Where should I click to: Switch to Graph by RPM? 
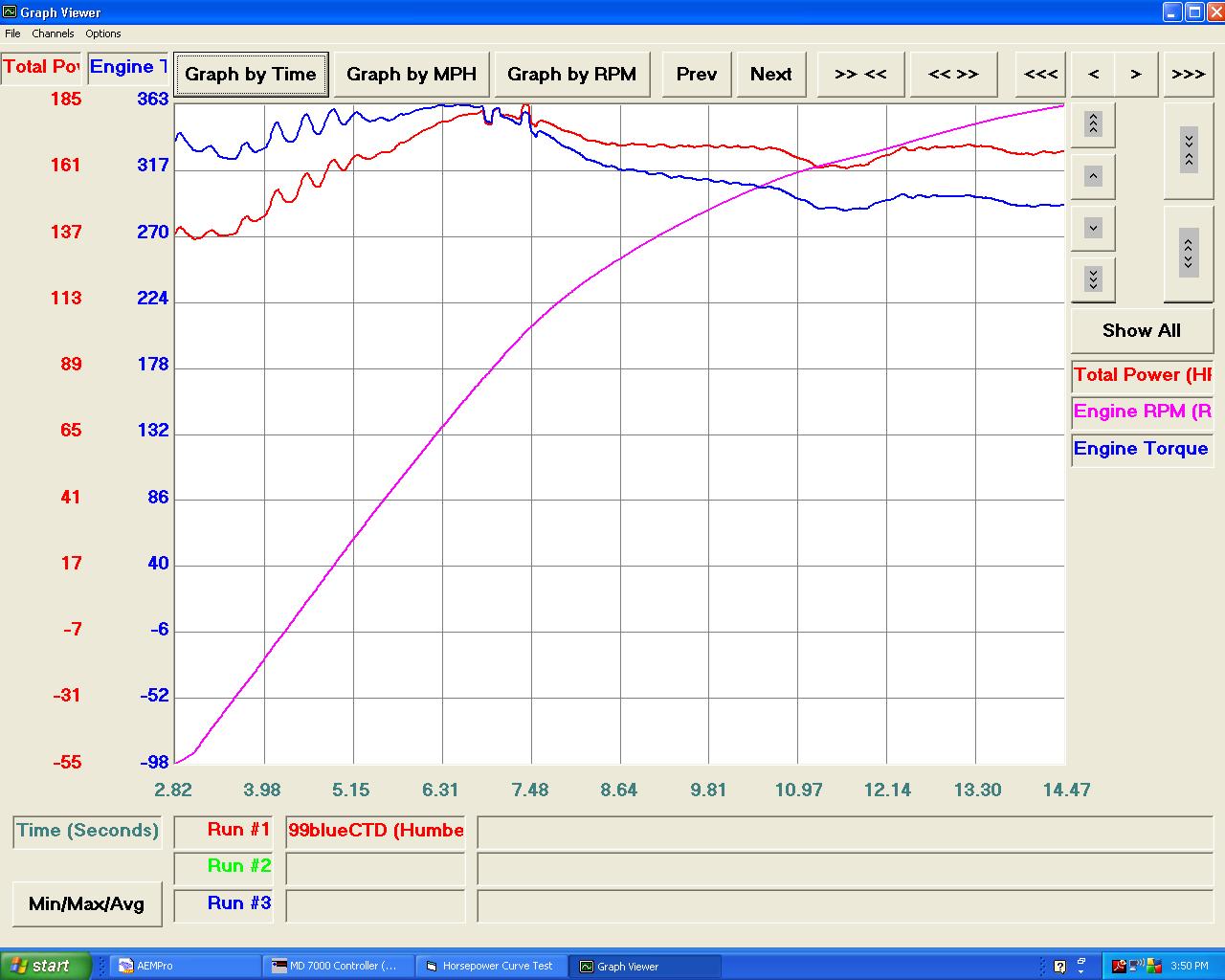(572, 75)
